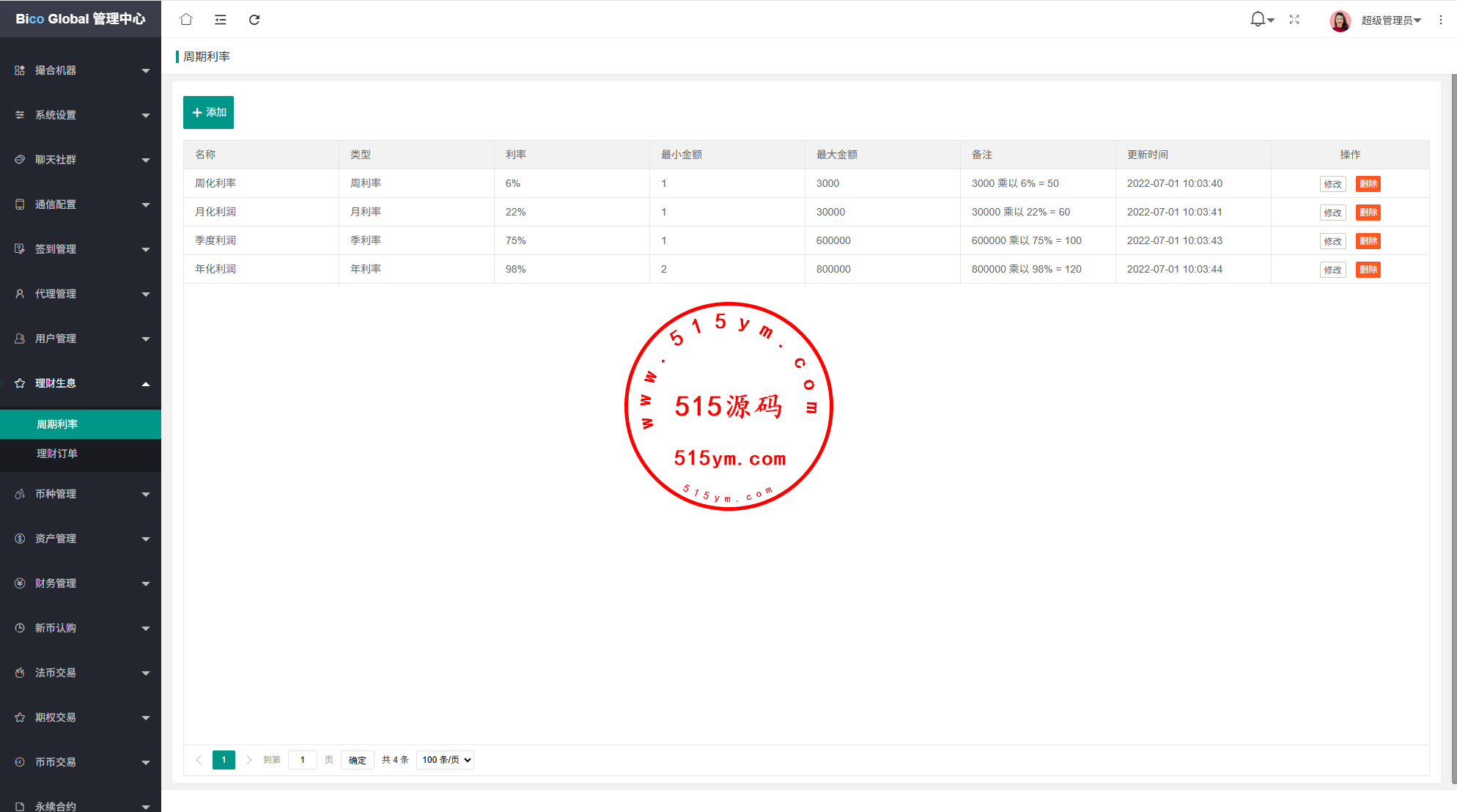The image size is (1457, 812).
Task: Open the 理财订单 submenu item
Action: [x=57, y=454]
